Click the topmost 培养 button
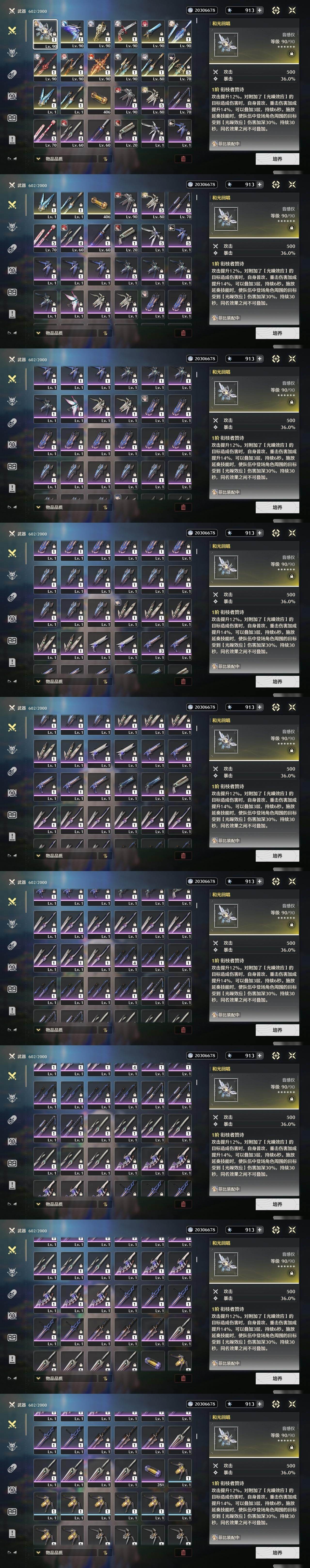This screenshot has width=310, height=1568. coord(277,159)
